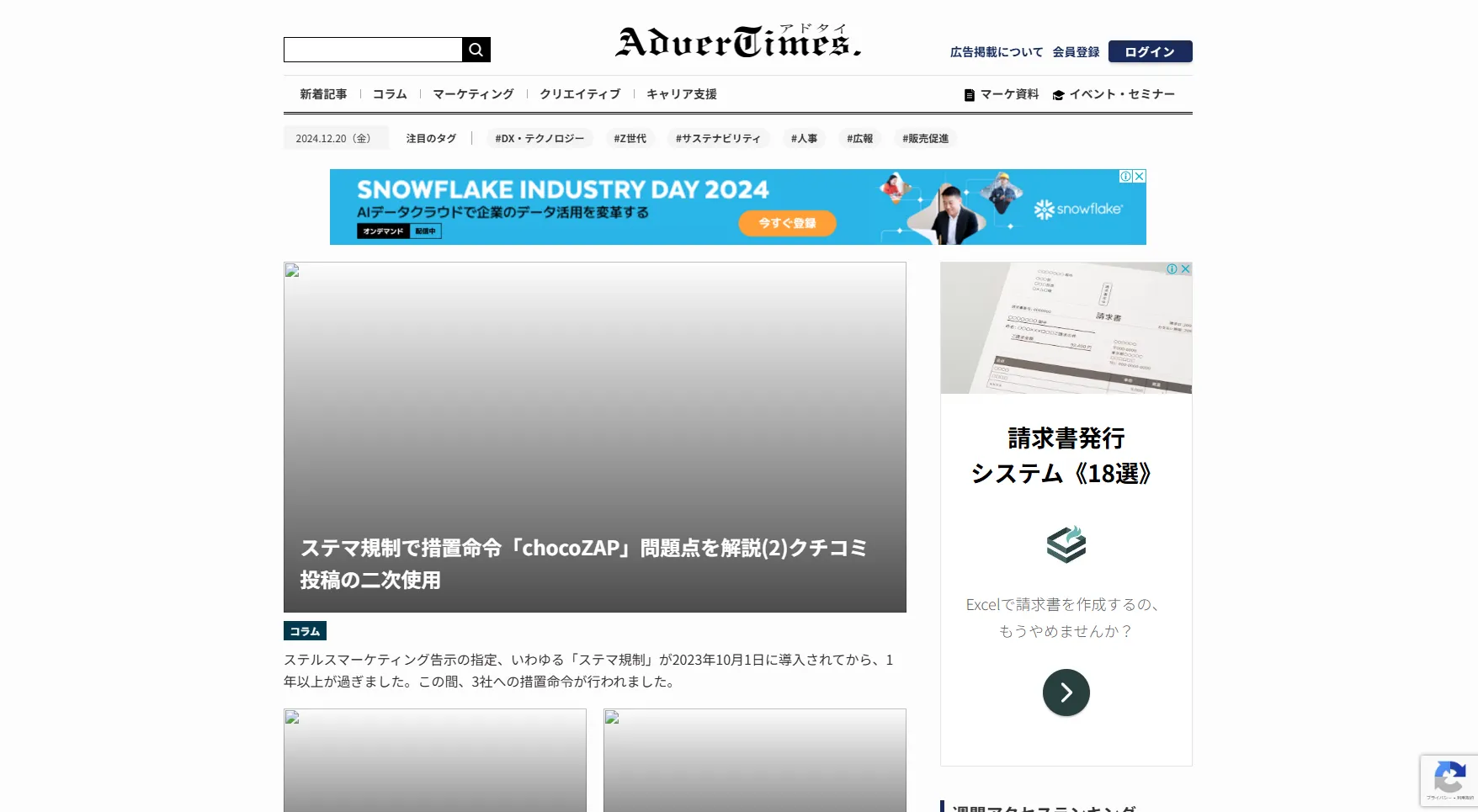
Task: Select the #広報 tag
Action: click(859, 138)
